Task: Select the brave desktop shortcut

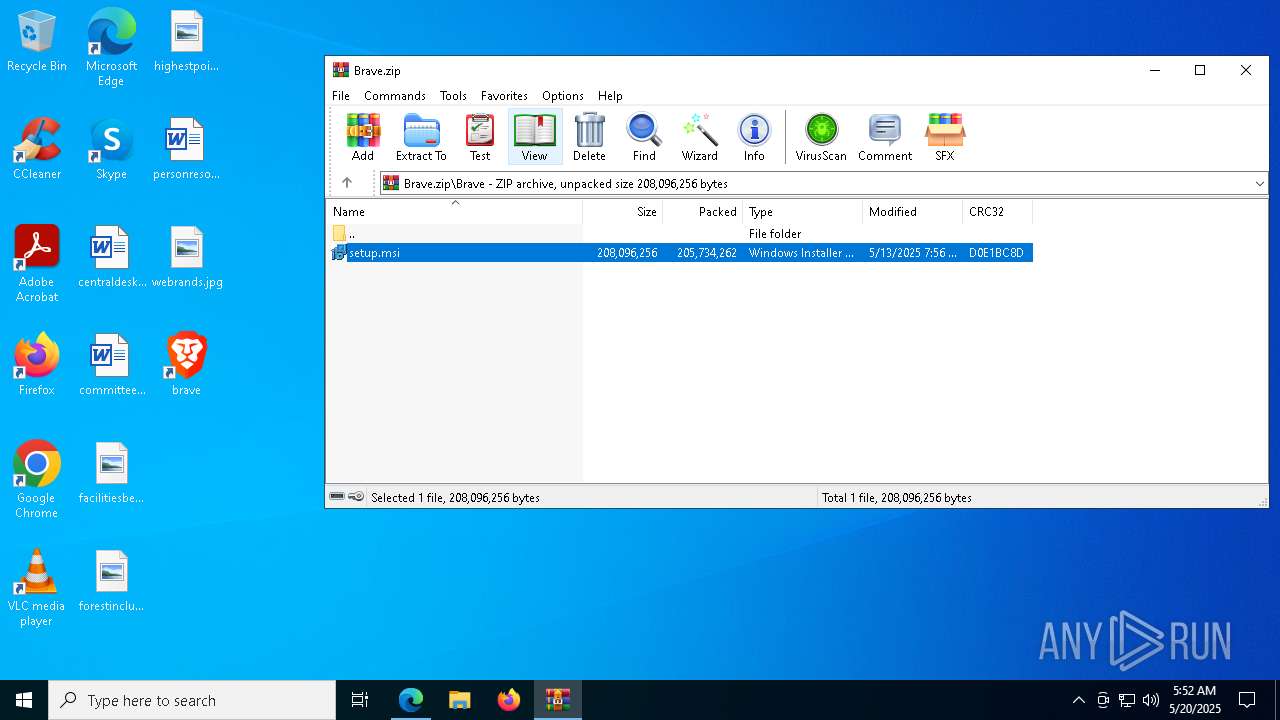Action: click(x=186, y=365)
